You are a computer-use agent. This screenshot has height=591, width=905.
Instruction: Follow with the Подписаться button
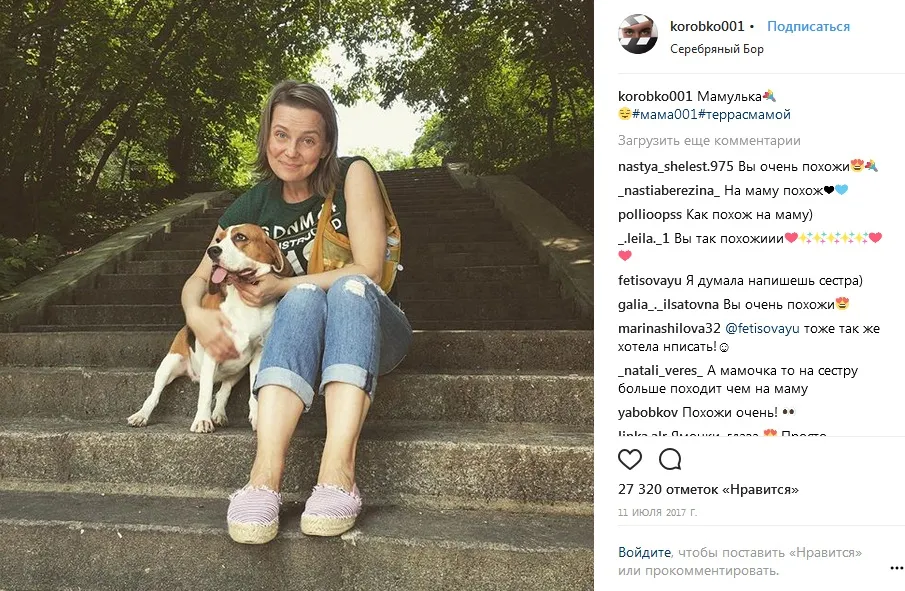point(808,27)
